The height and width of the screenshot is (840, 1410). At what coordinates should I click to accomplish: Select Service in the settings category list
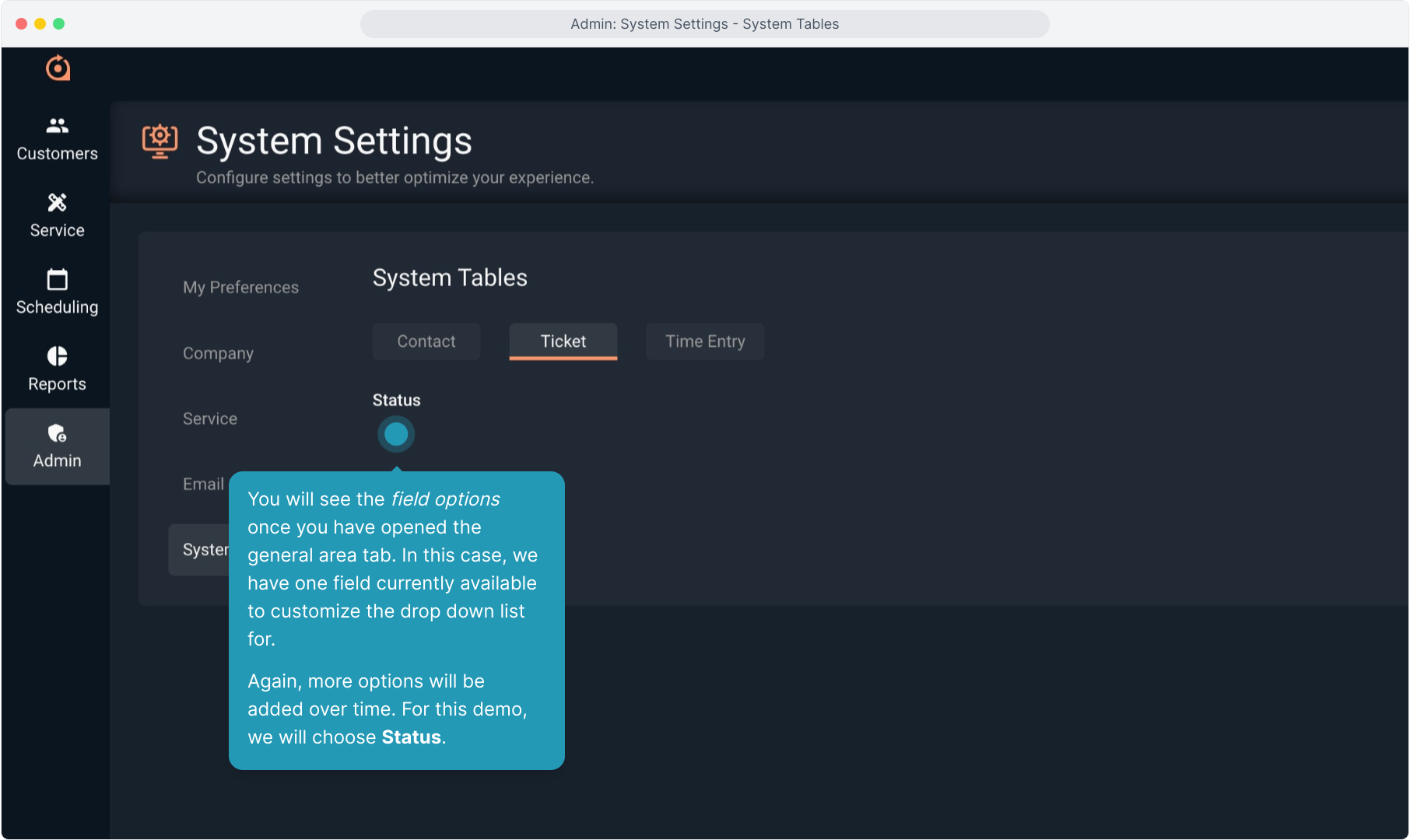209,419
